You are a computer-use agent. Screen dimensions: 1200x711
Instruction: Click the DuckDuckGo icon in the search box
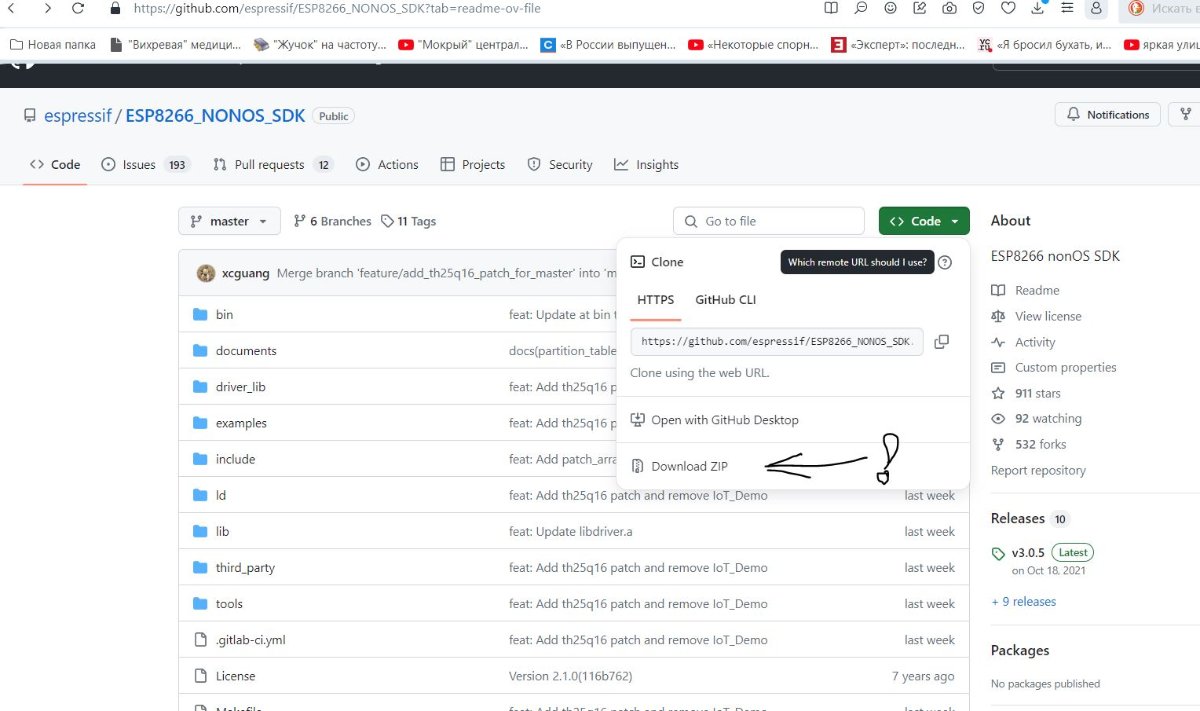pyautogui.click(x=1136, y=8)
